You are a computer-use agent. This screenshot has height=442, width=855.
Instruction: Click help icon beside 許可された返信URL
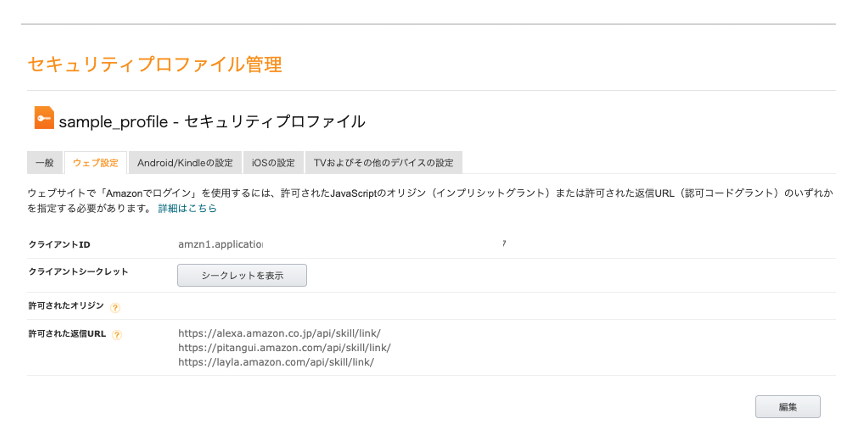pos(117,335)
